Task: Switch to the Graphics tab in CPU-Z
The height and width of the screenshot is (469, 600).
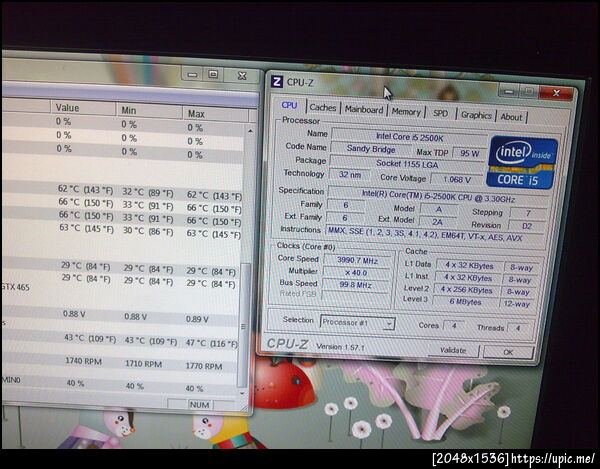Action: pos(476,115)
